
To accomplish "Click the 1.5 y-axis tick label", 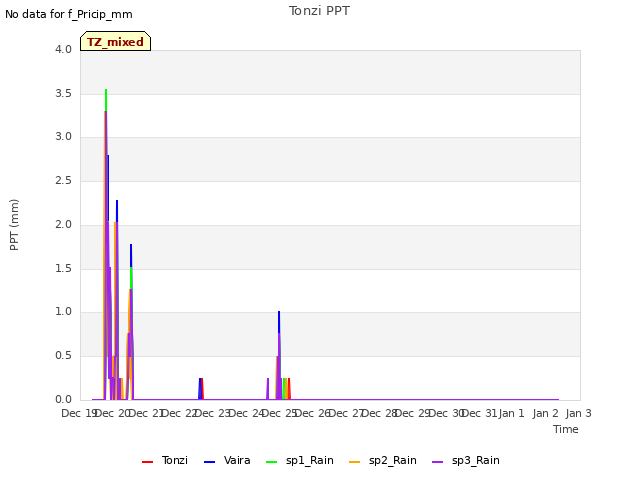I will click(x=63, y=269).
